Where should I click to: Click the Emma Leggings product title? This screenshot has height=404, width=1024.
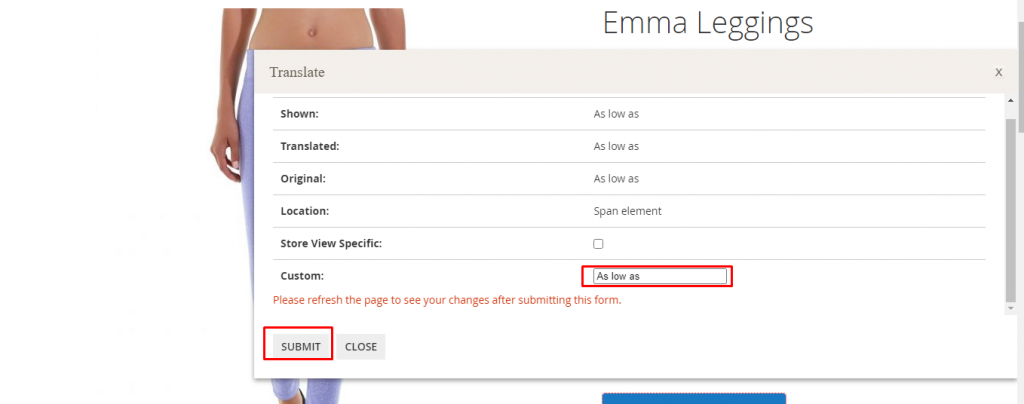pos(707,23)
